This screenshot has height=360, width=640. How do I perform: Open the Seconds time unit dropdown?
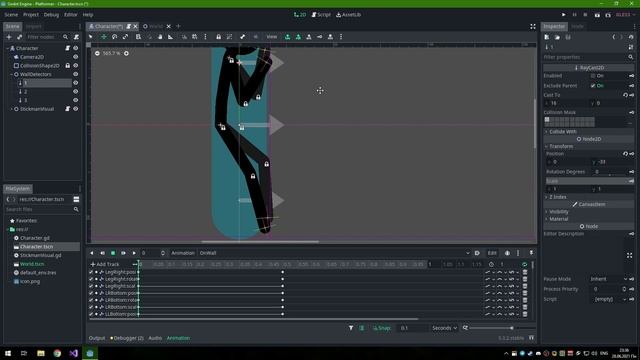(444, 328)
